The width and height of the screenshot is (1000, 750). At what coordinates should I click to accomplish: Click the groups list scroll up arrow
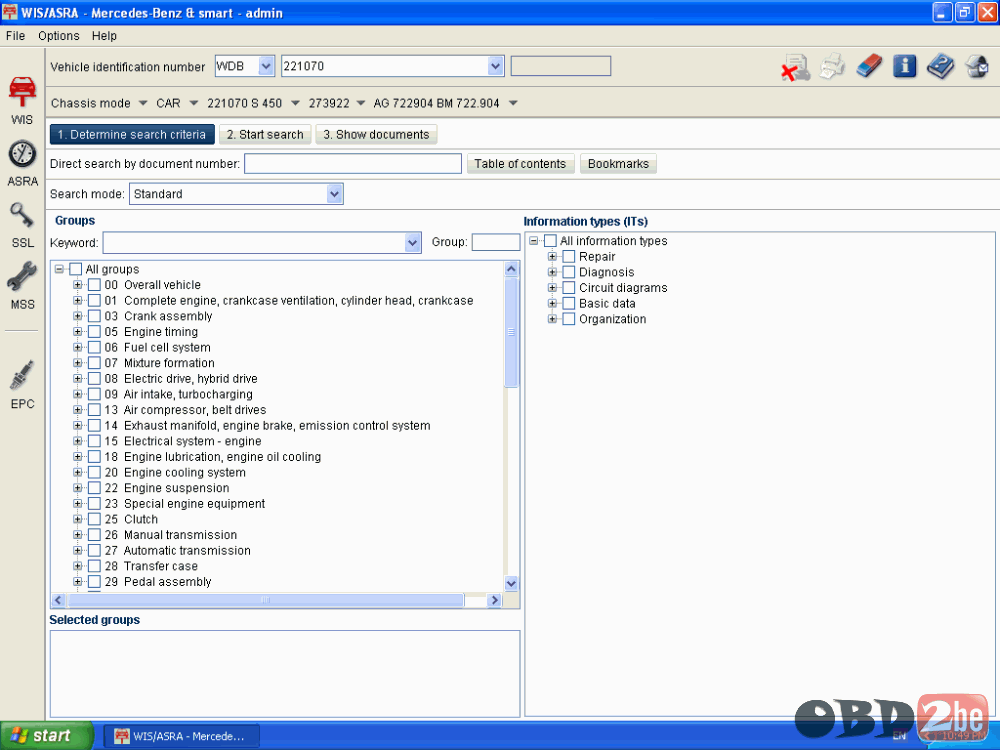click(x=511, y=269)
